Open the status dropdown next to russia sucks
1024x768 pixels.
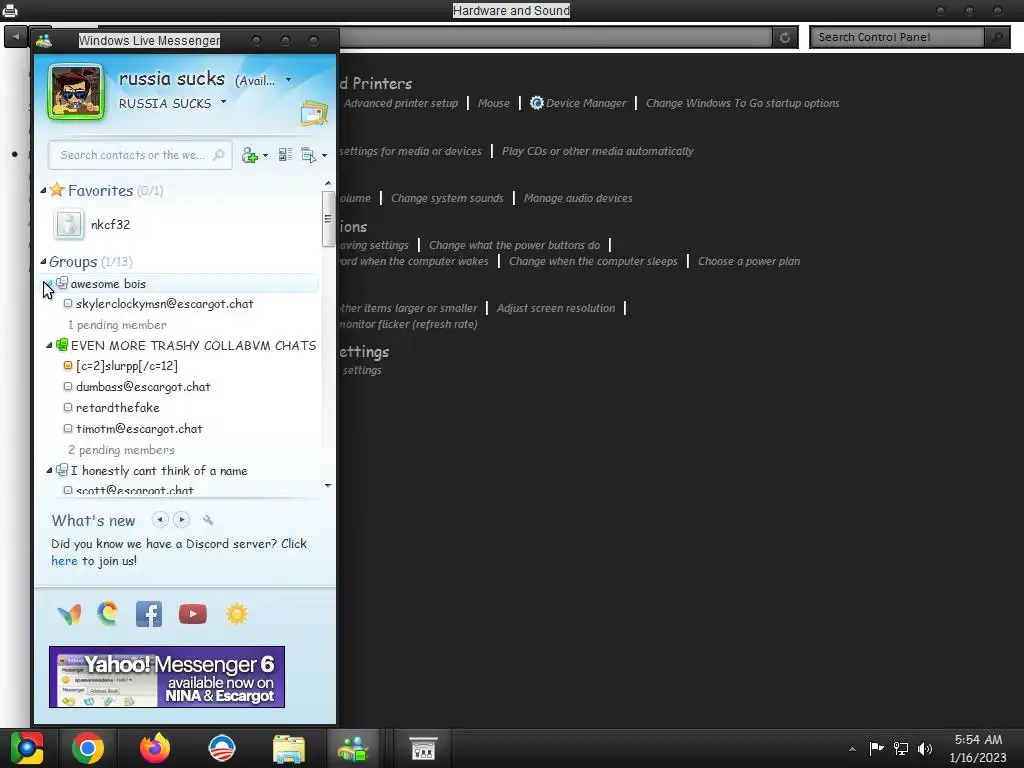pos(288,80)
